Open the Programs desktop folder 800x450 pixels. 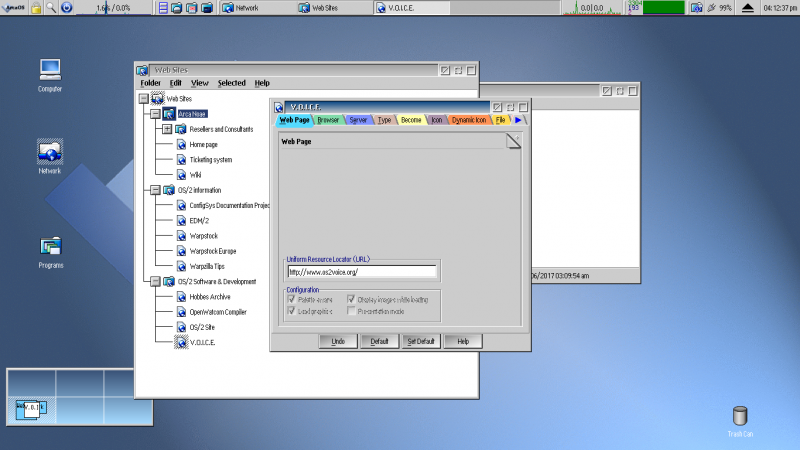point(51,247)
